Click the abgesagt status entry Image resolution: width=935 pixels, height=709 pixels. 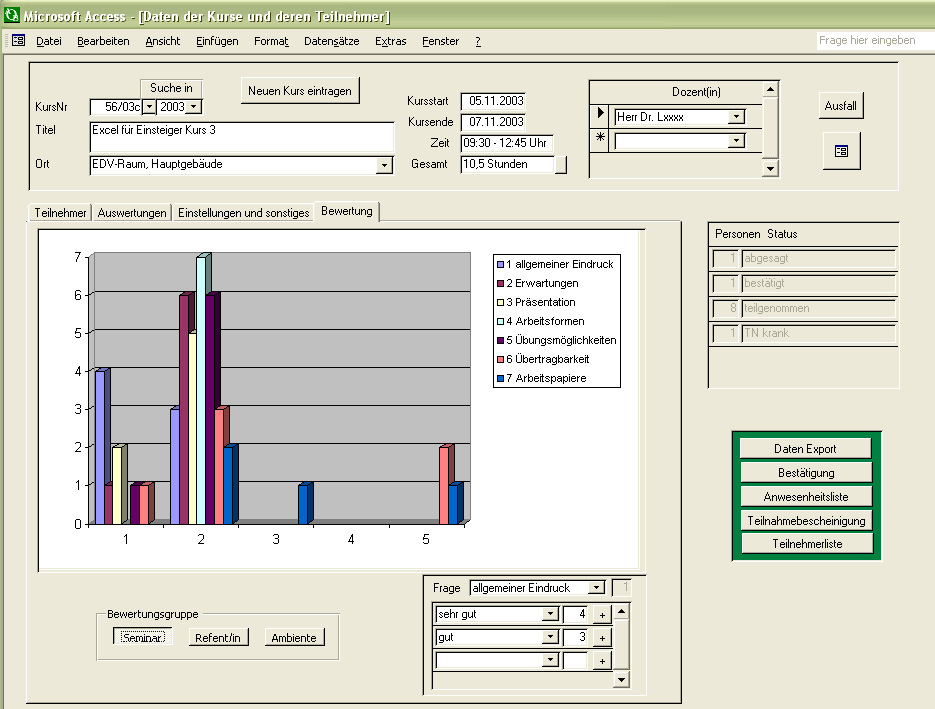click(x=818, y=258)
